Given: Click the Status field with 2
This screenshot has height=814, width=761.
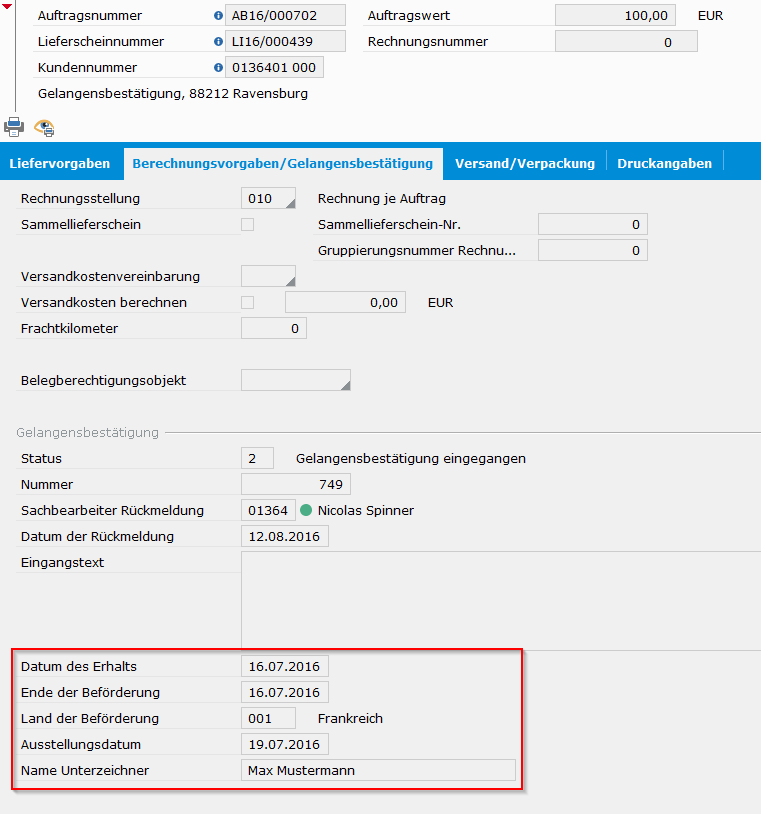Looking at the screenshot, I should click(x=257, y=458).
